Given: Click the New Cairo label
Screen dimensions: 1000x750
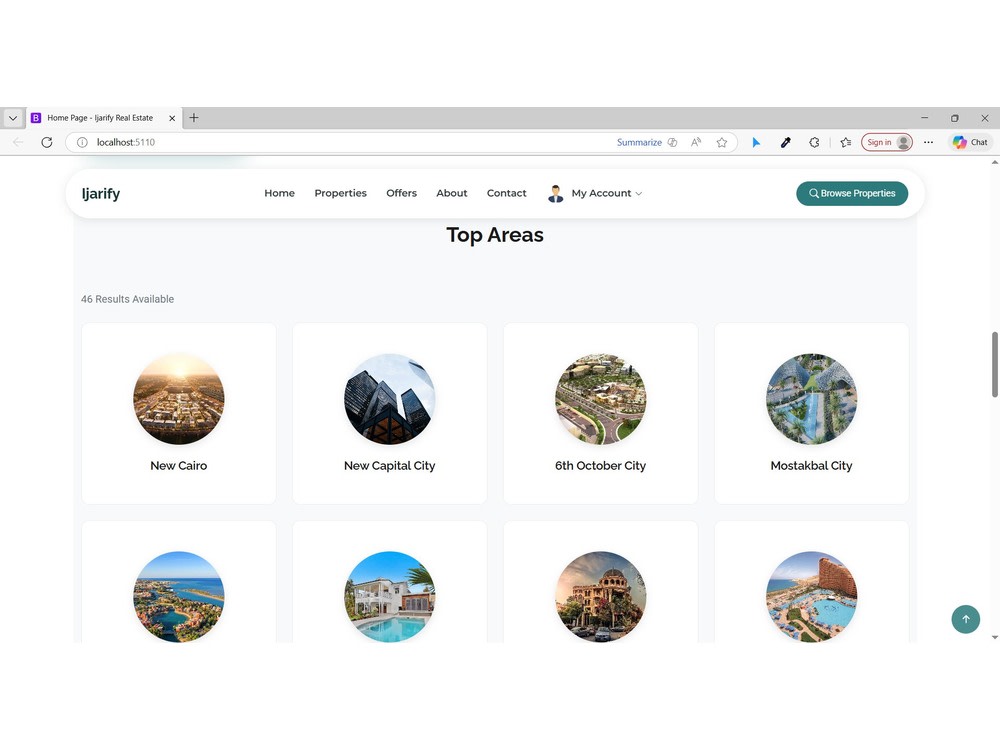Looking at the screenshot, I should click(179, 466).
